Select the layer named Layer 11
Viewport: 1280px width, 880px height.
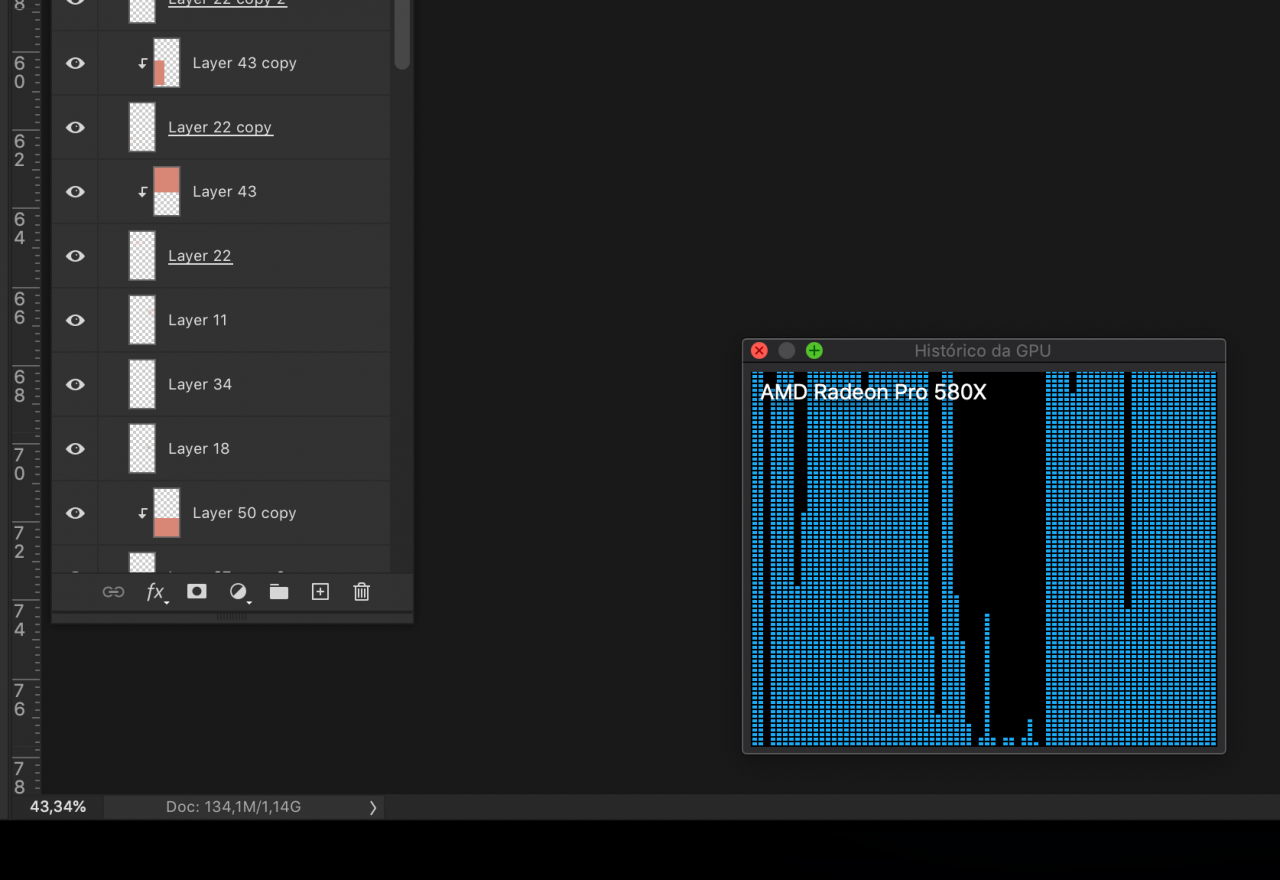tap(197, 320)
